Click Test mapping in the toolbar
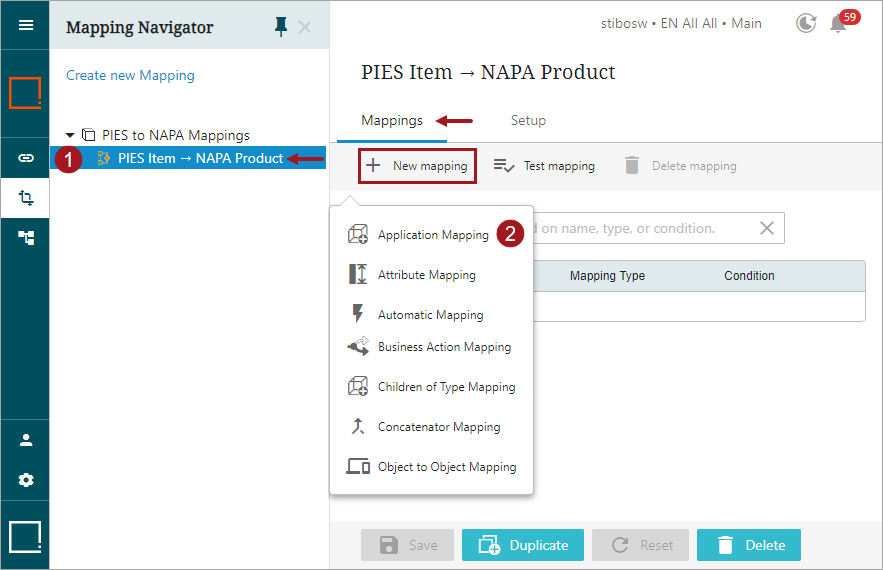The height and width of the screenshot is (570, 883). point(545,166)
